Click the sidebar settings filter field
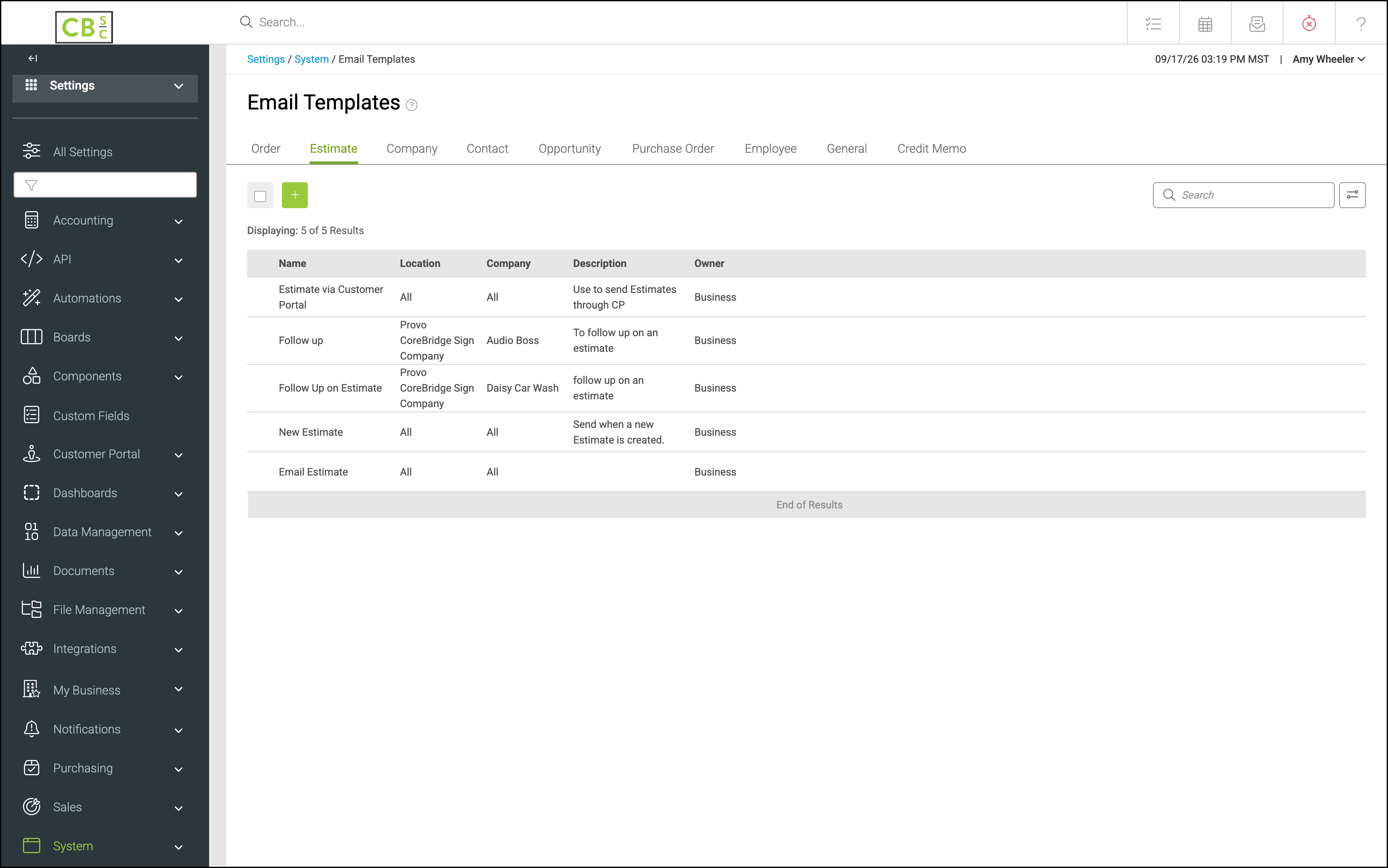 [105, 185]
